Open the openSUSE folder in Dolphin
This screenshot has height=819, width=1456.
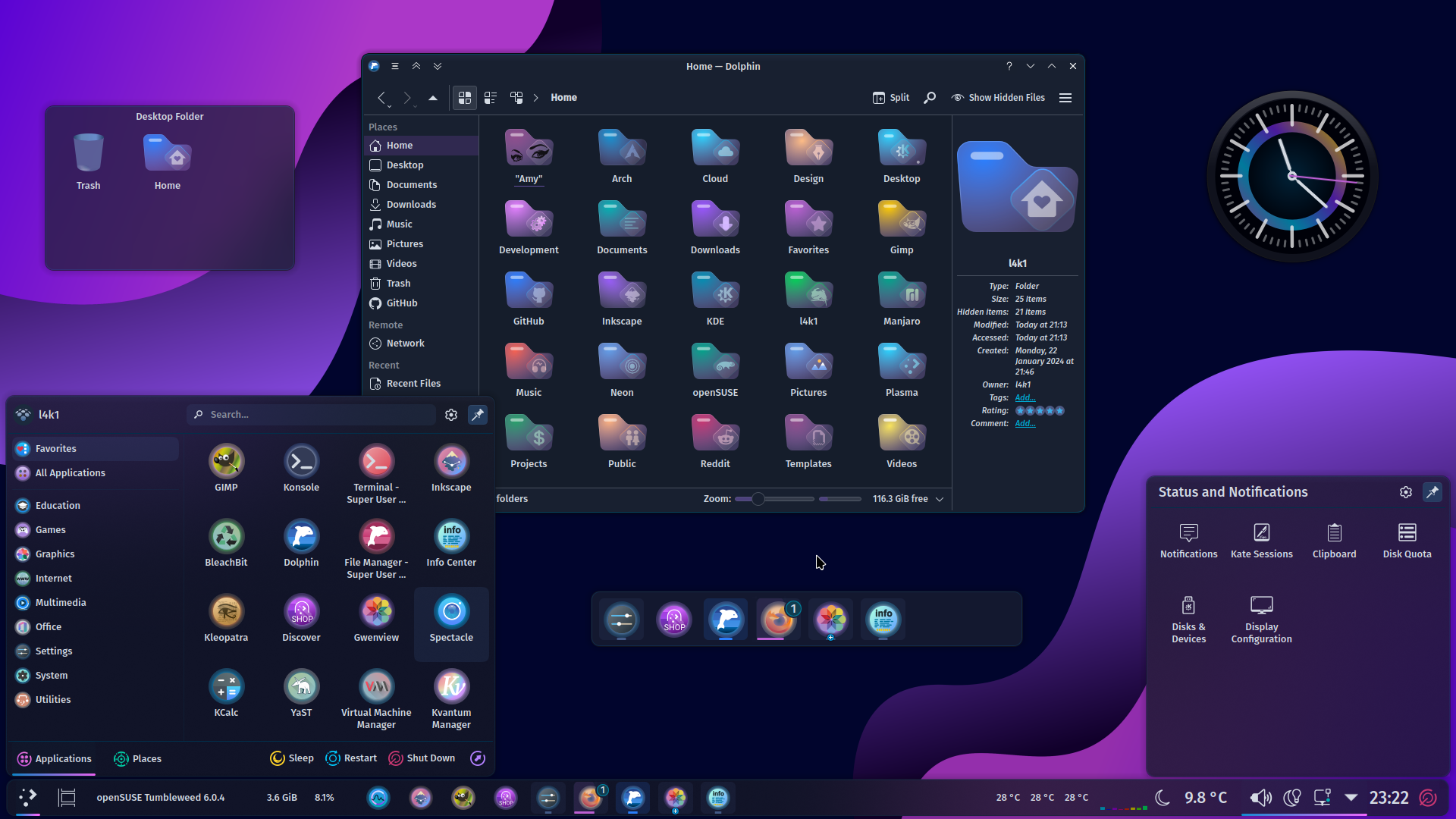pyautogui.click(x=715, y=370)
